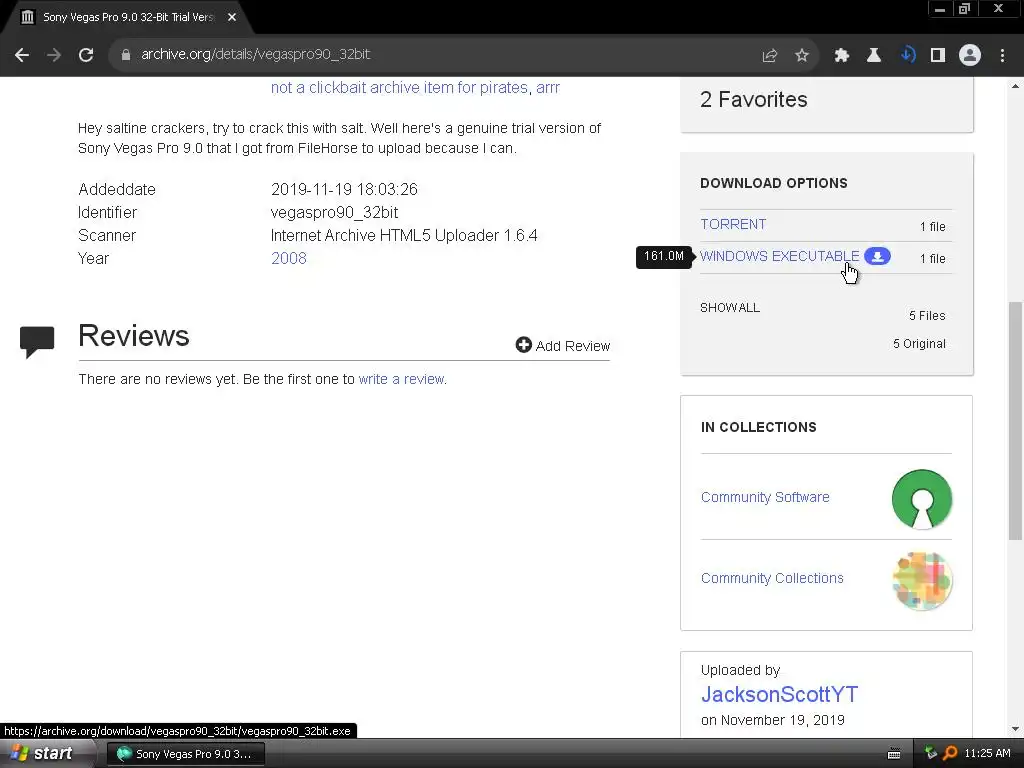The width and height of the screenshot is (1024, 768).
Task: Follow the 'write a review' link
Action: [402, 379]
